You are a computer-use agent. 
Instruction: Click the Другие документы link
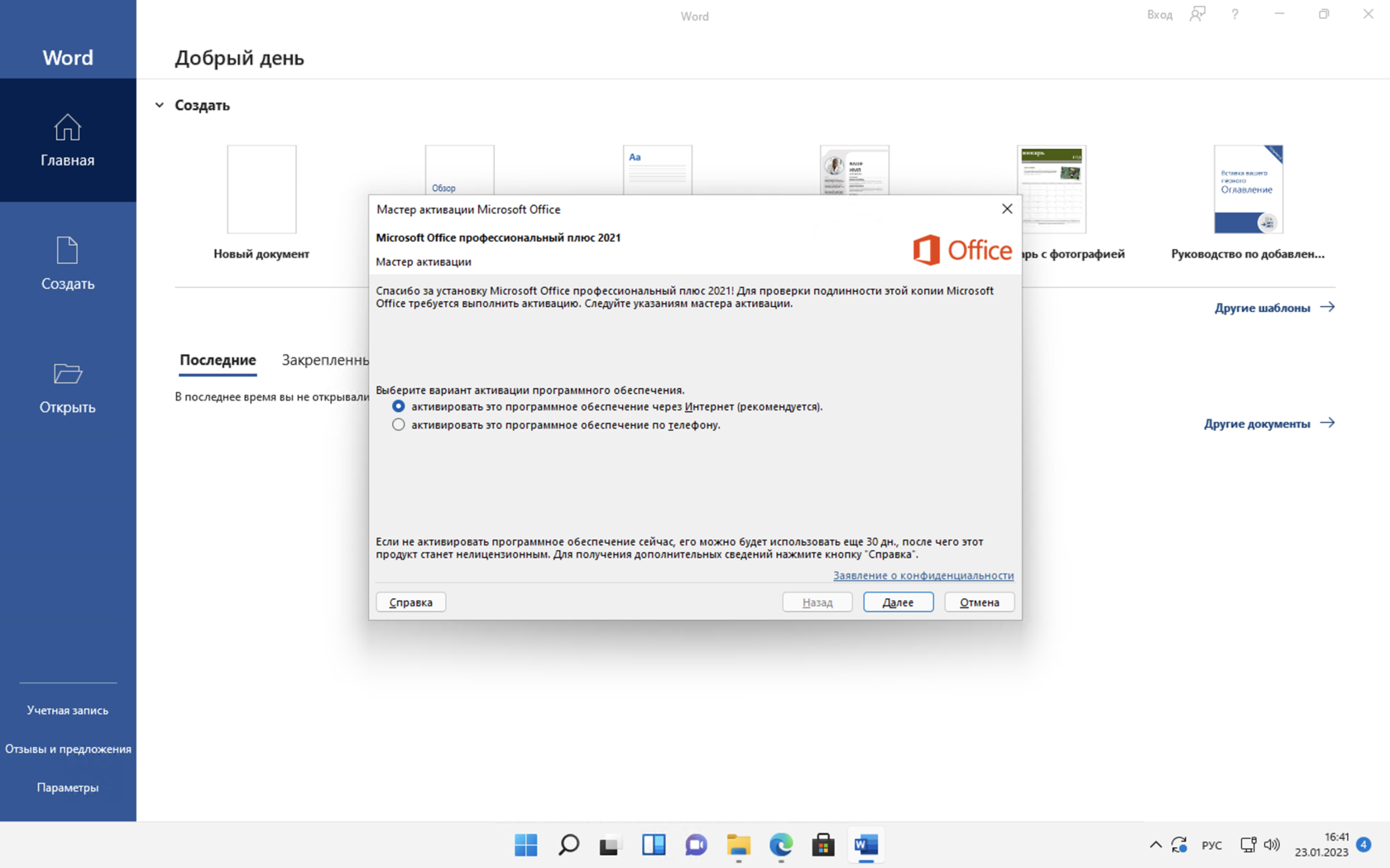(1269, 424)
